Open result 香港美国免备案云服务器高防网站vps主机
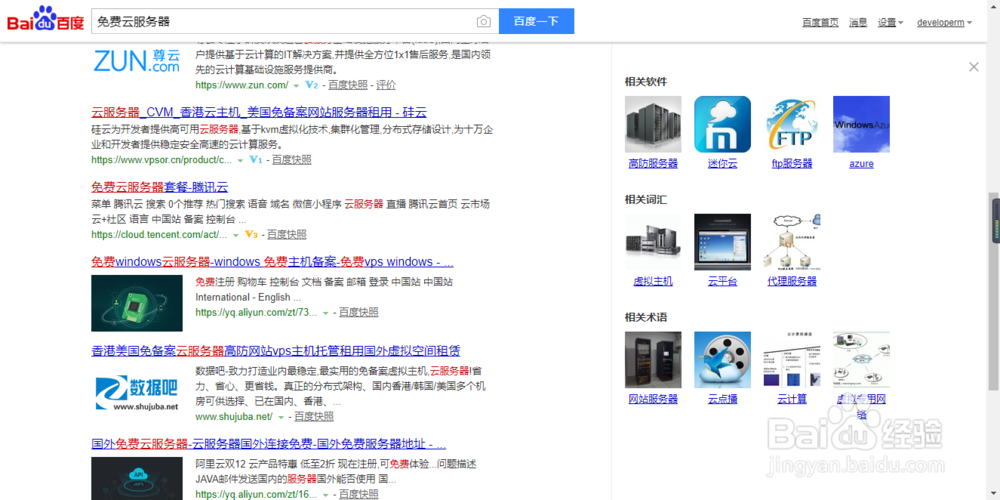 (x=276, y=351)
